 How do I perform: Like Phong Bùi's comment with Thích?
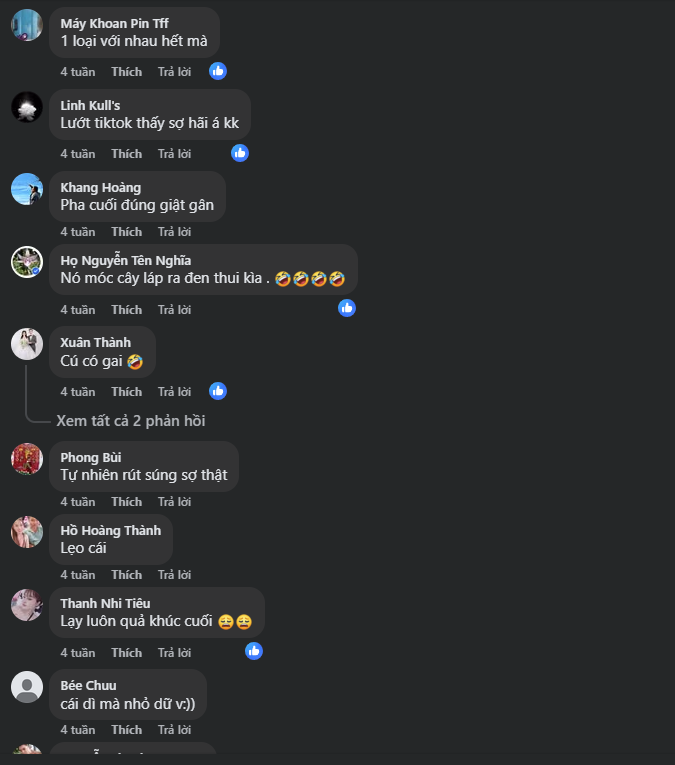coord(126,502)
